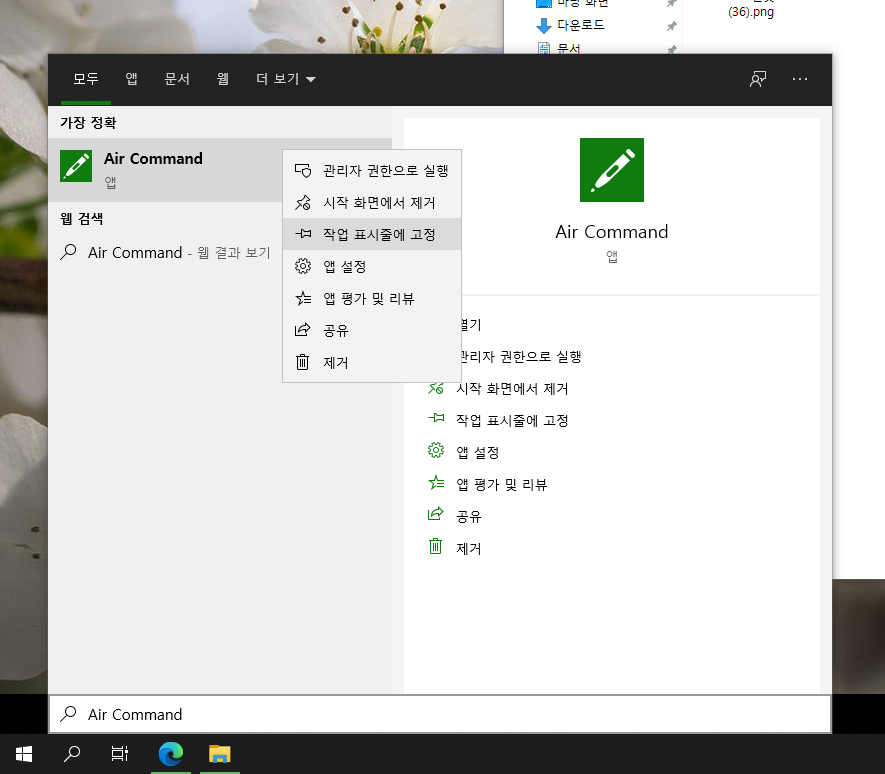Image resolution: width=885 pixels, height=774 pixels.
Task: Open the feedback person icon in search header
Action: 758,79
